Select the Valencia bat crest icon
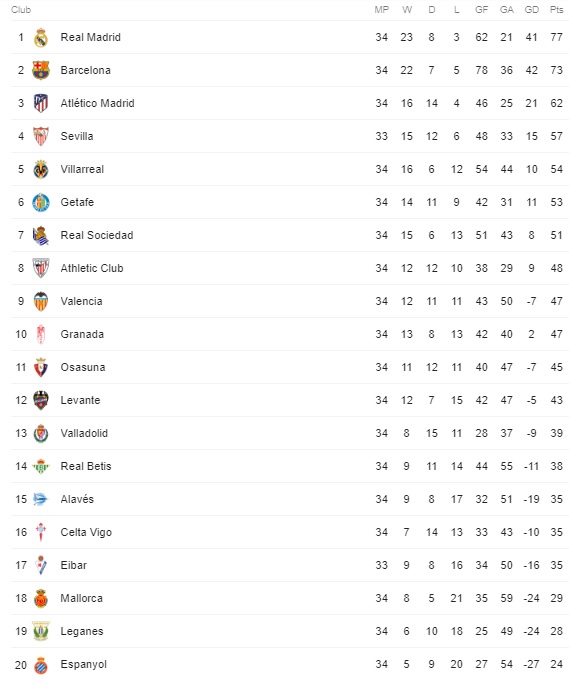The width and height of the screenshot is (572, 687). pyautogui.click(x=41, y=301)
